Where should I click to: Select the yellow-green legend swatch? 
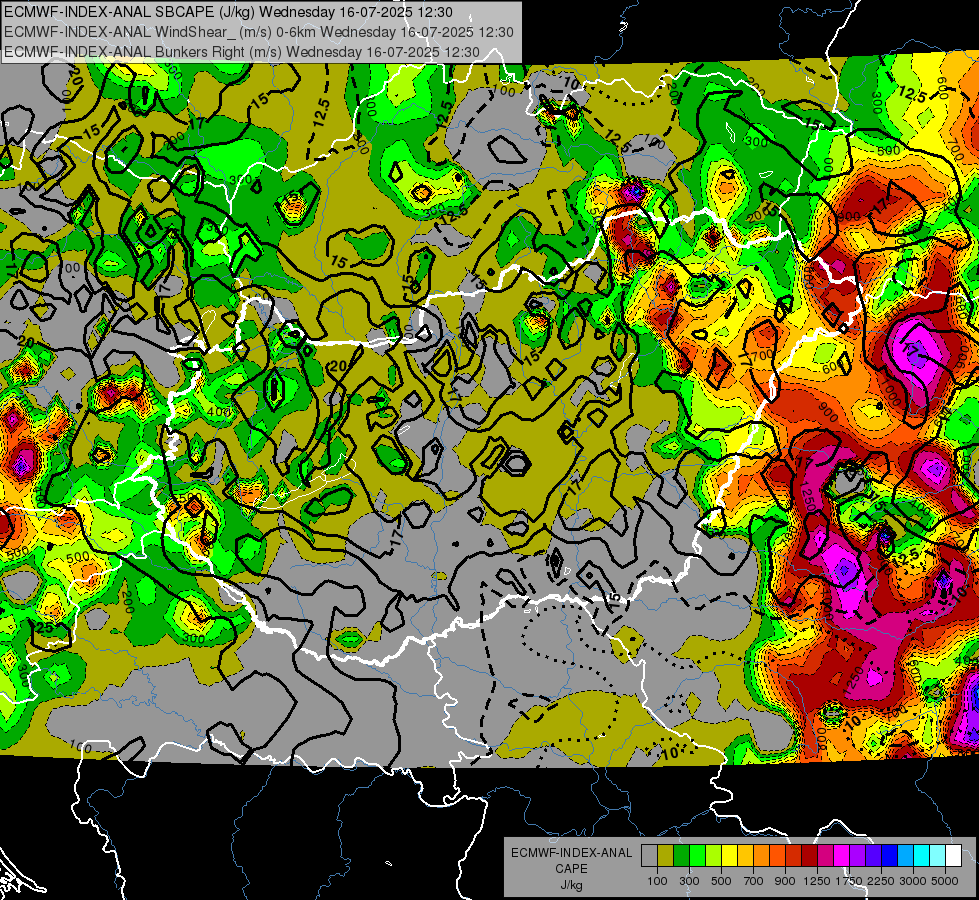pyautogui.click(x=714, y=856)
